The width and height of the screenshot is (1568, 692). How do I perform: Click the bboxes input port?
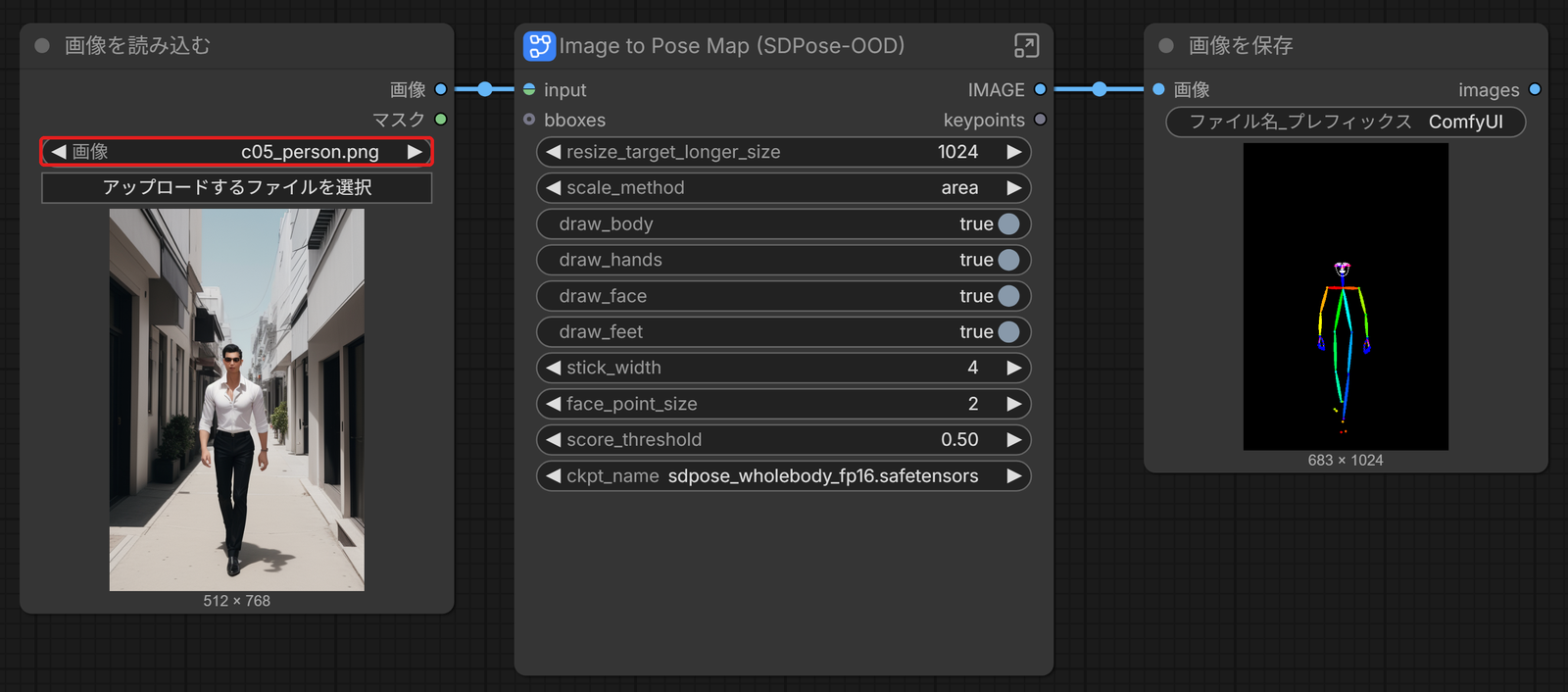529,120
